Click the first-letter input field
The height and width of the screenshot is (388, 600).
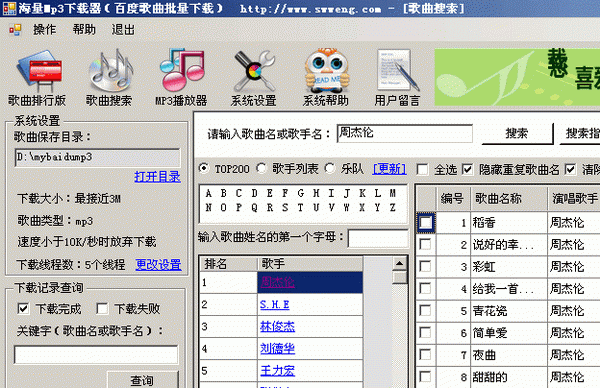(378, 238)
